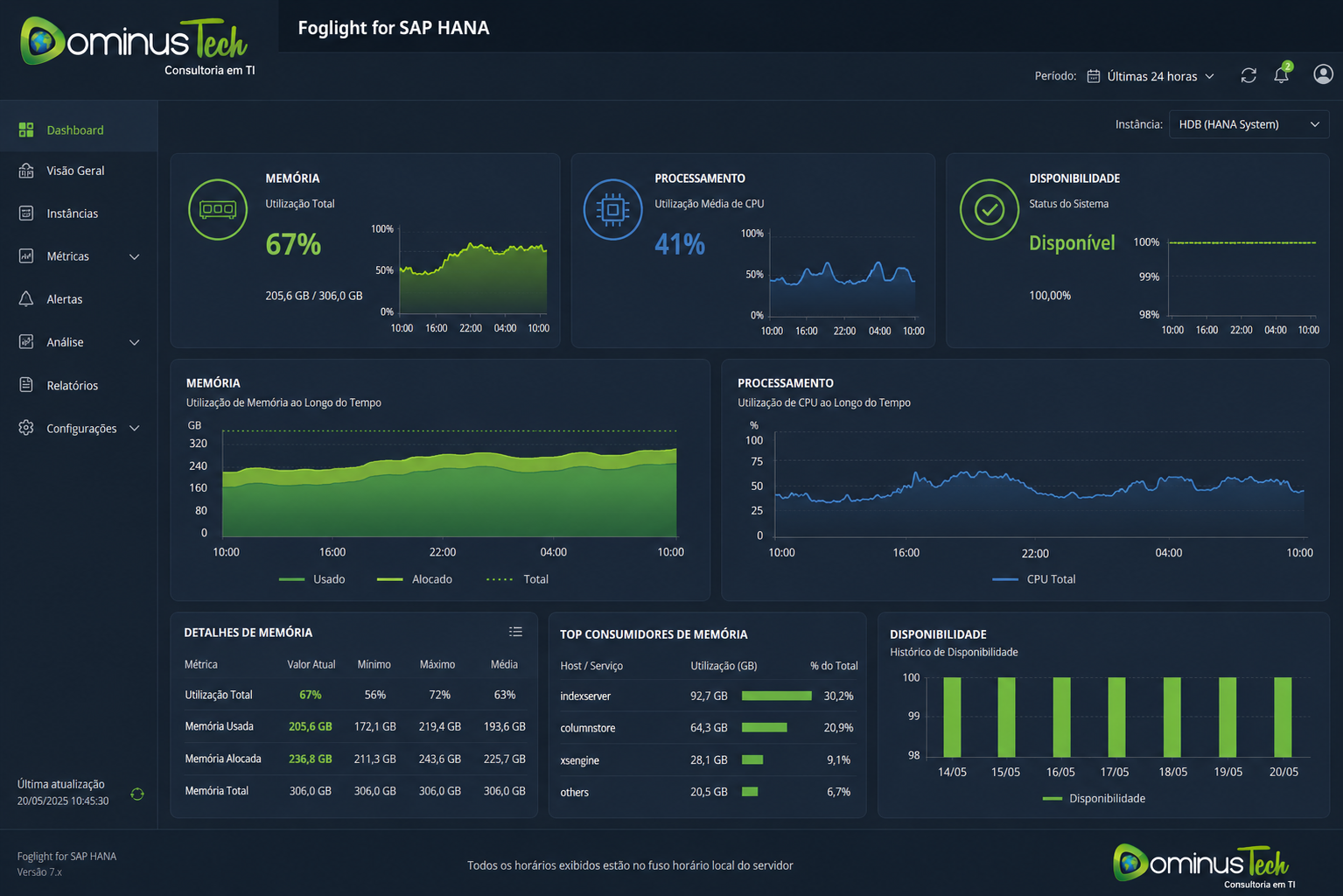
Task: Click the Versão 7.x footer text
Action: [x=39, y=871]
